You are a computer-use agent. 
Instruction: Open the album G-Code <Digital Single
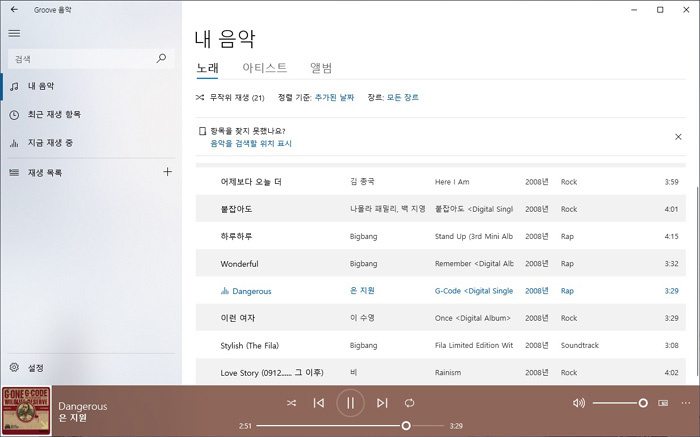pyautogui.click(x=474, y=291)
